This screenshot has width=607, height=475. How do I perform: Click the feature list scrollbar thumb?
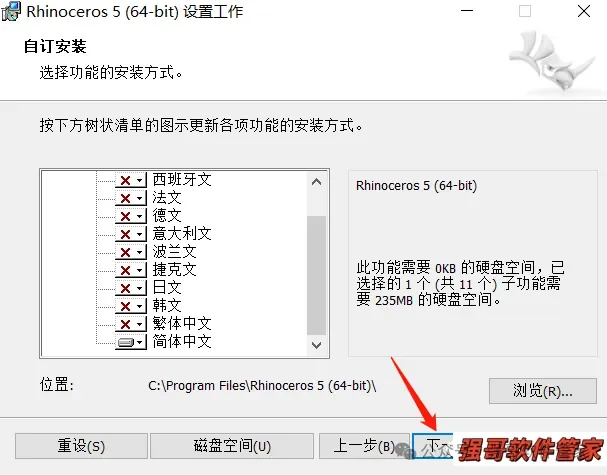pos(316,275)
